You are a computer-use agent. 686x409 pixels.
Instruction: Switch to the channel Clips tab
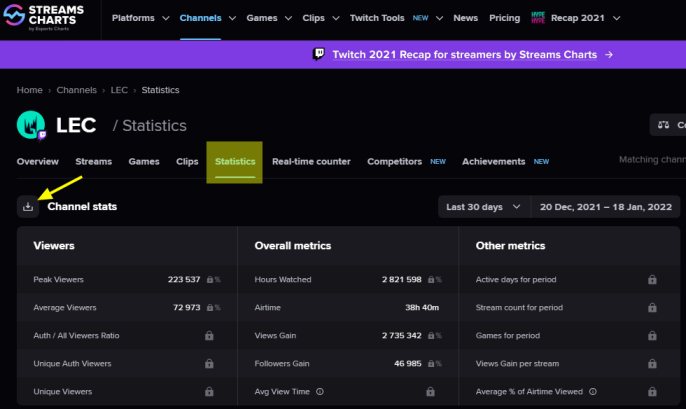pyautogui.click(x=187, y=161)
